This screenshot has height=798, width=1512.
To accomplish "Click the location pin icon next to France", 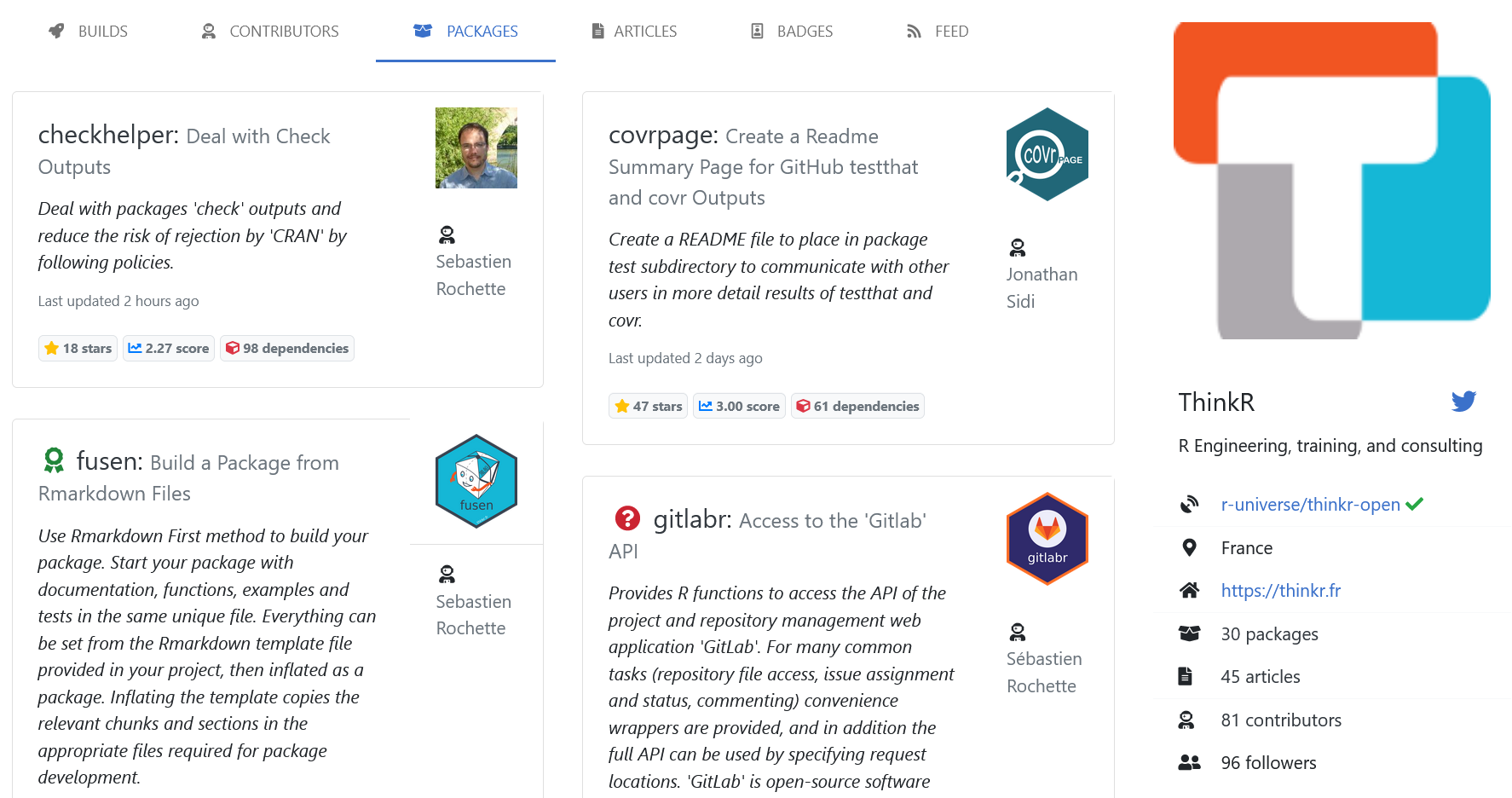I will click(1190, 547).
